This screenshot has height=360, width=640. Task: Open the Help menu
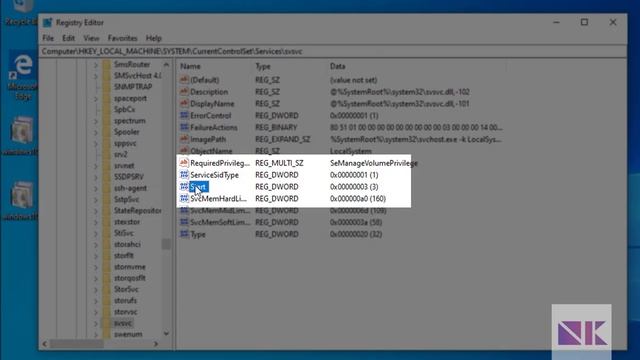coord(153,38)
